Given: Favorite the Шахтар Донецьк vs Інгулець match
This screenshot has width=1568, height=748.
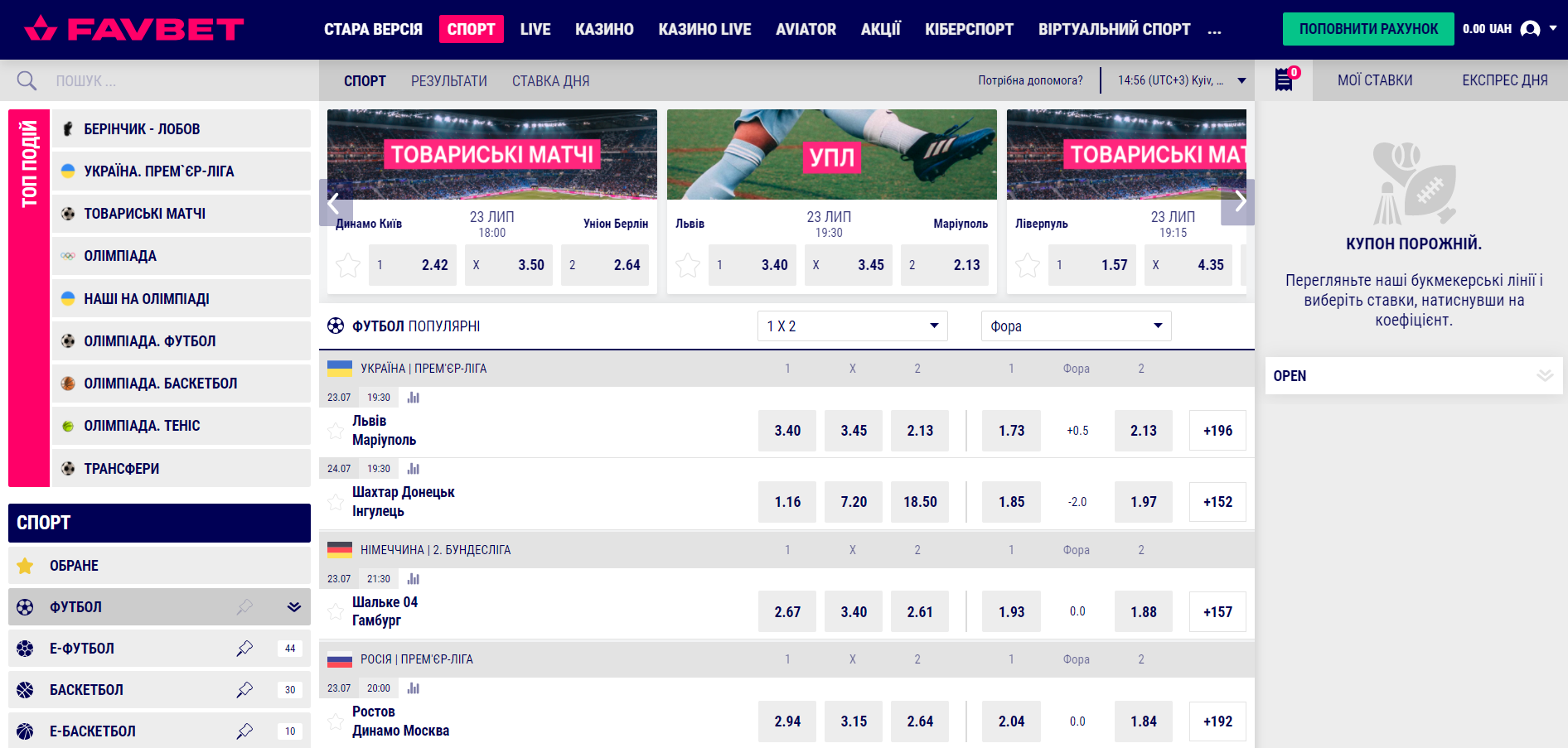Looking at the screenshot, I should 336,502.
